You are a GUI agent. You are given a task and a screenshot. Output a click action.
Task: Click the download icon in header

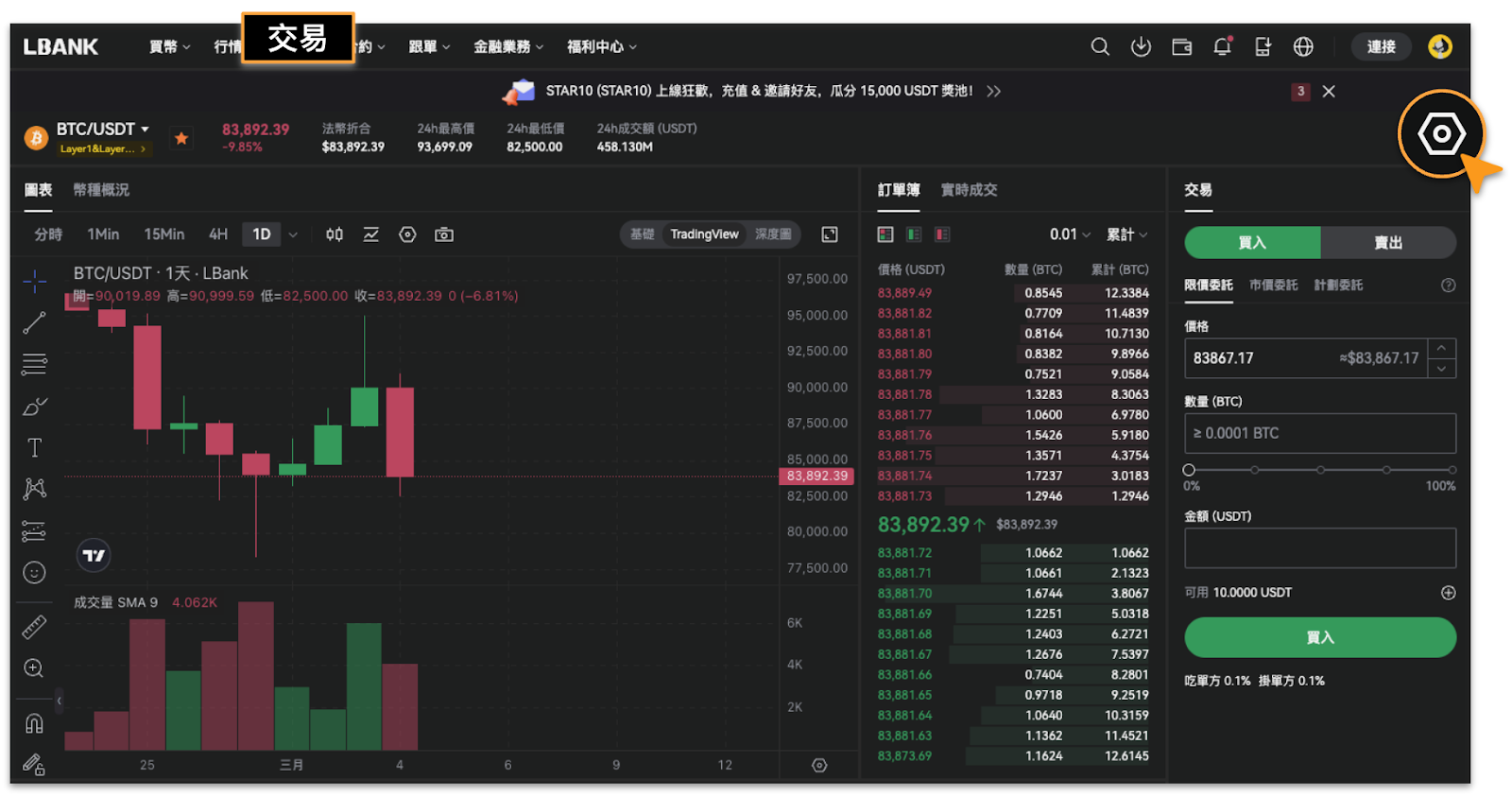1142,46
